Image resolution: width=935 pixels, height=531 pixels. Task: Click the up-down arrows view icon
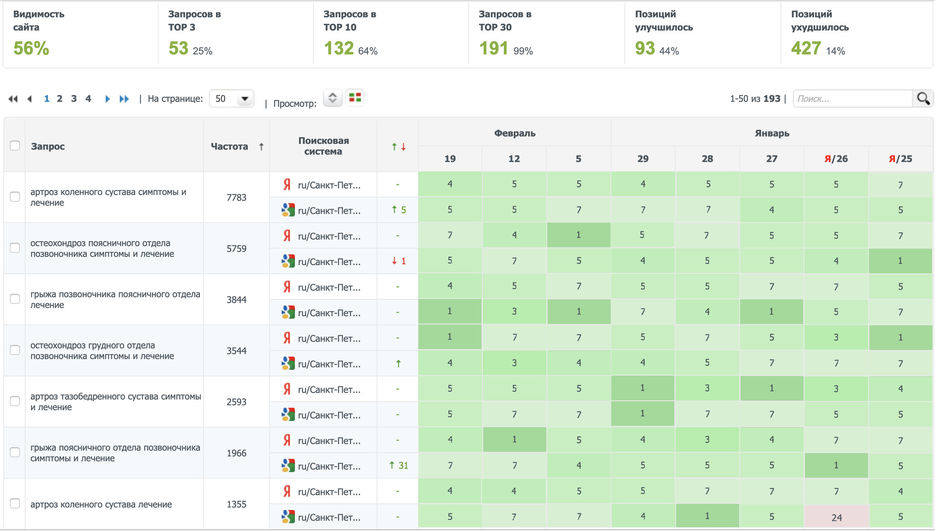pos(333,99)
